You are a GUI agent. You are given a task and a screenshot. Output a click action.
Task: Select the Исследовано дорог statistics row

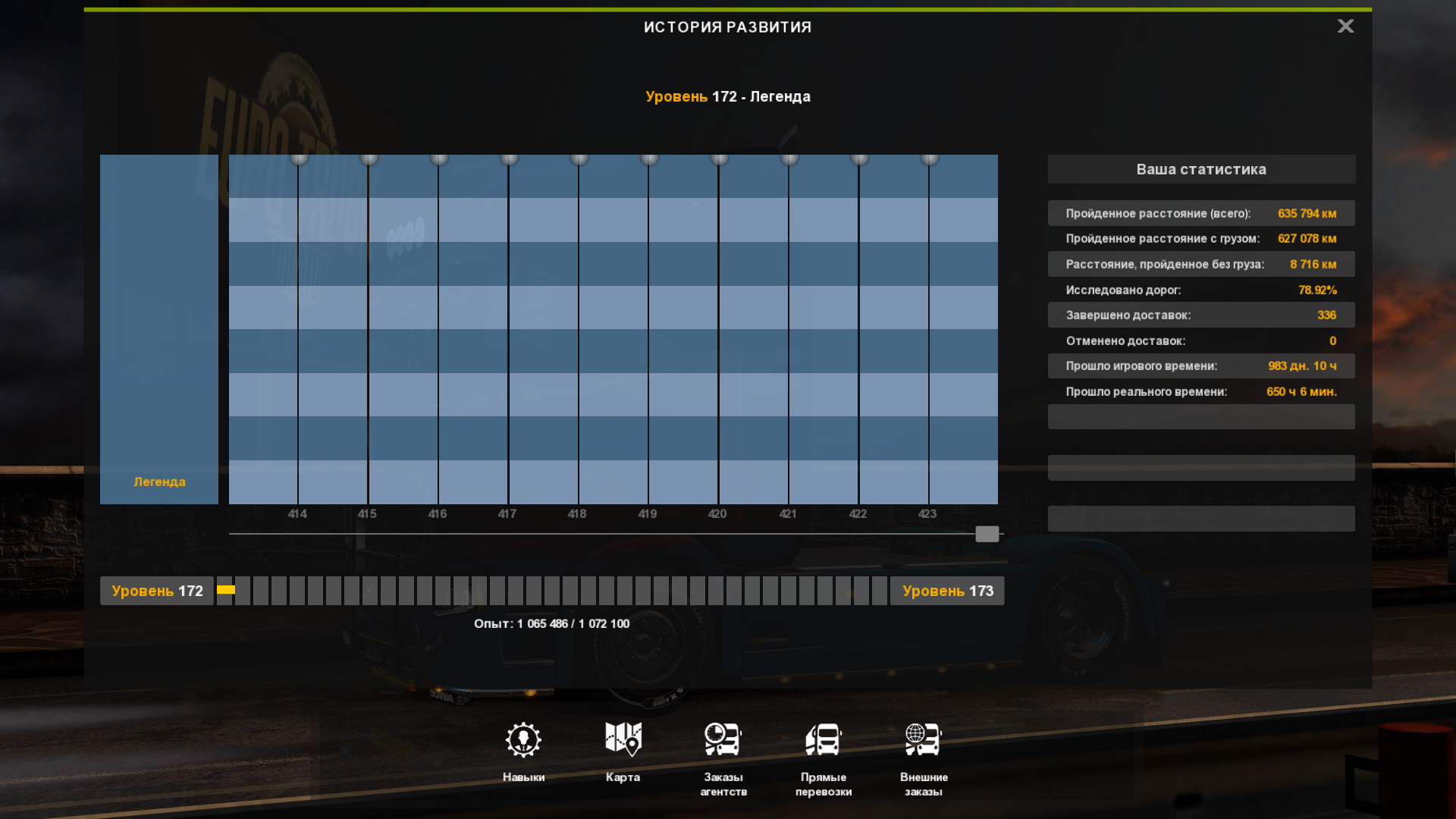pos(1200,290)
